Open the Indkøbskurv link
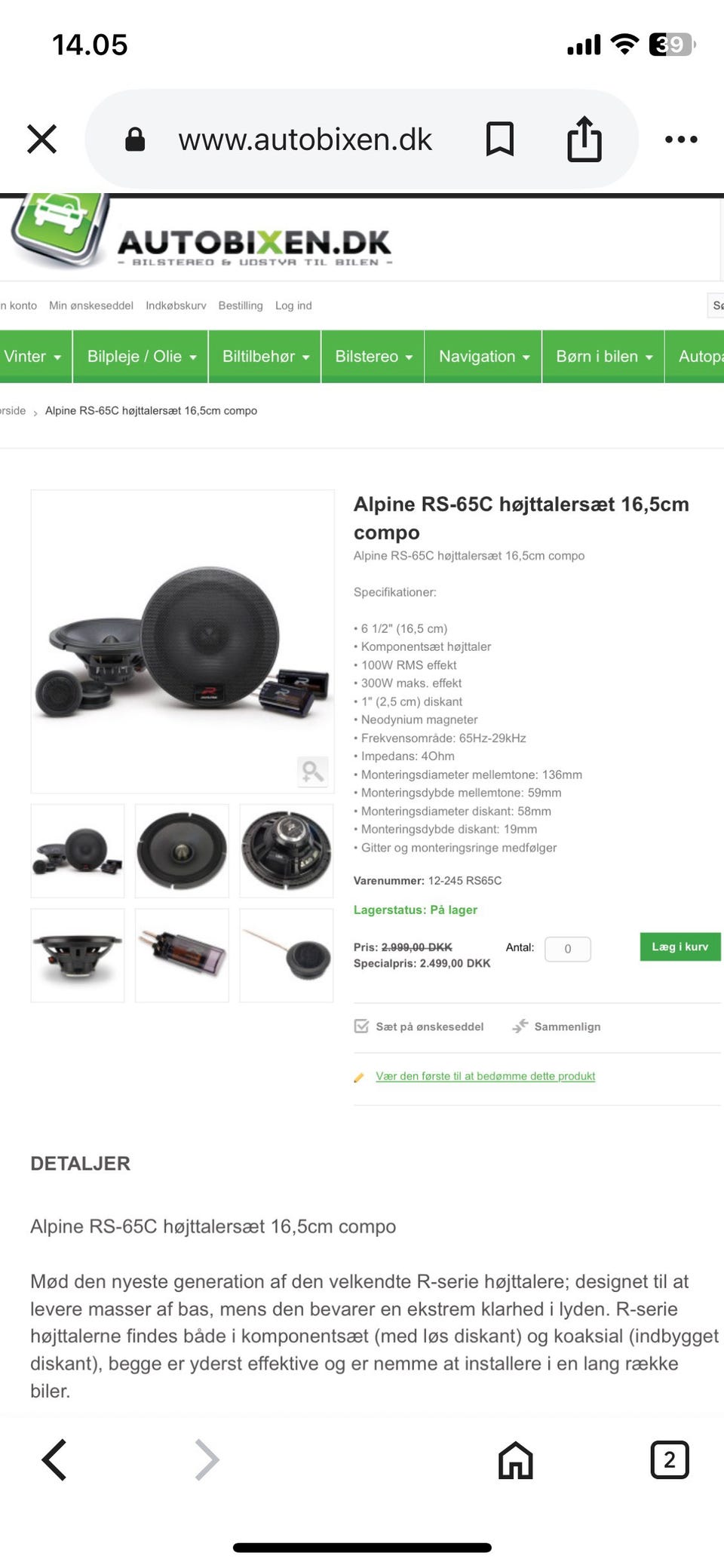 (x=176, y=305)
